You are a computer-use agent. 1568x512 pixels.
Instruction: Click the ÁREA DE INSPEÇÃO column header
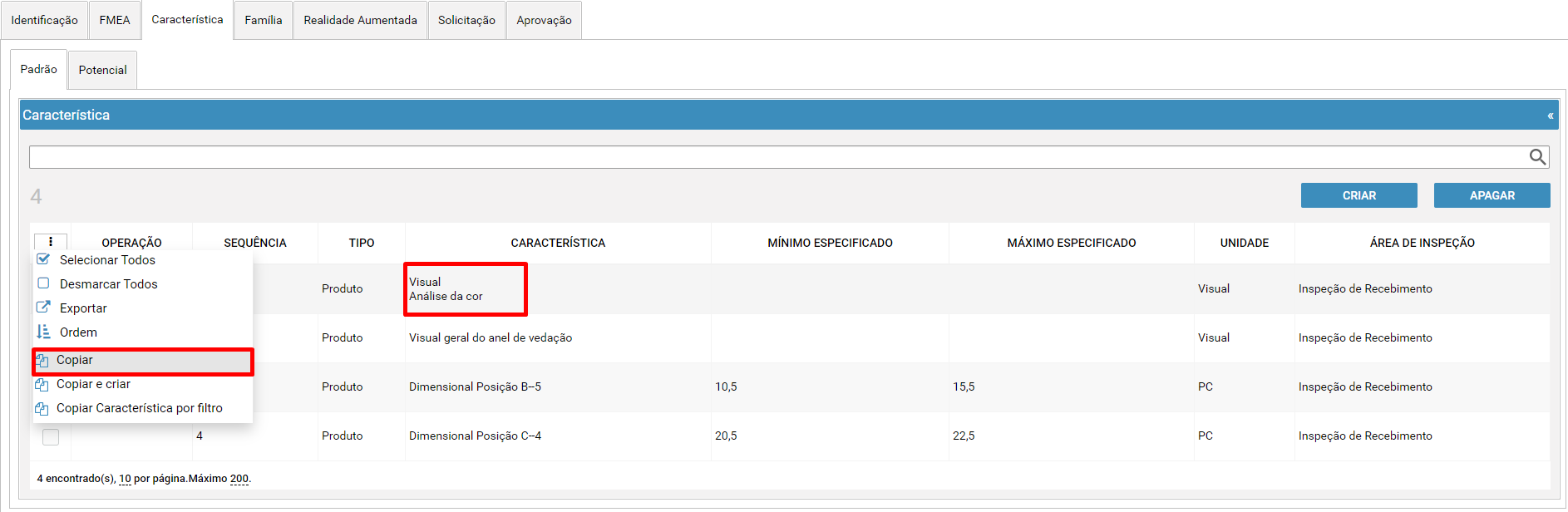(x=1423, y=243)
